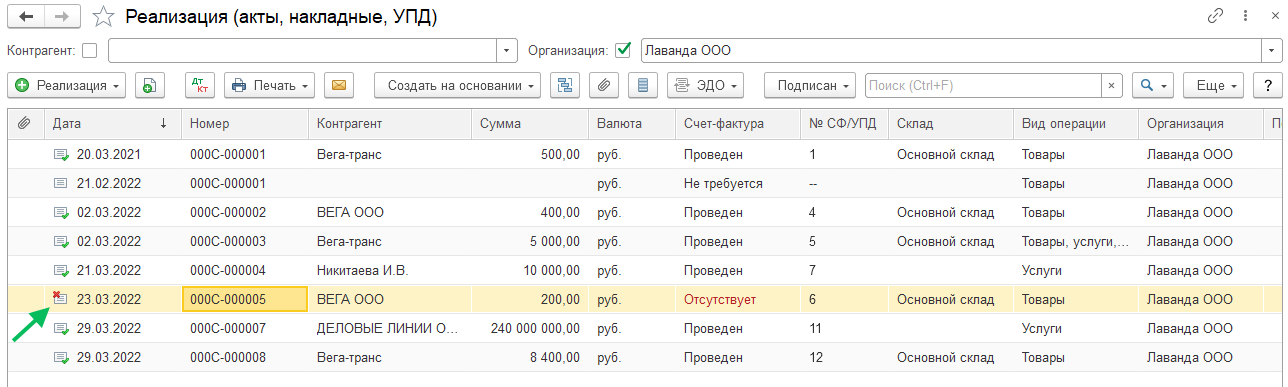Open the Печать dropdown menu
The width and height of the screenshot is (1288, 387).
[x=270, y=86]
